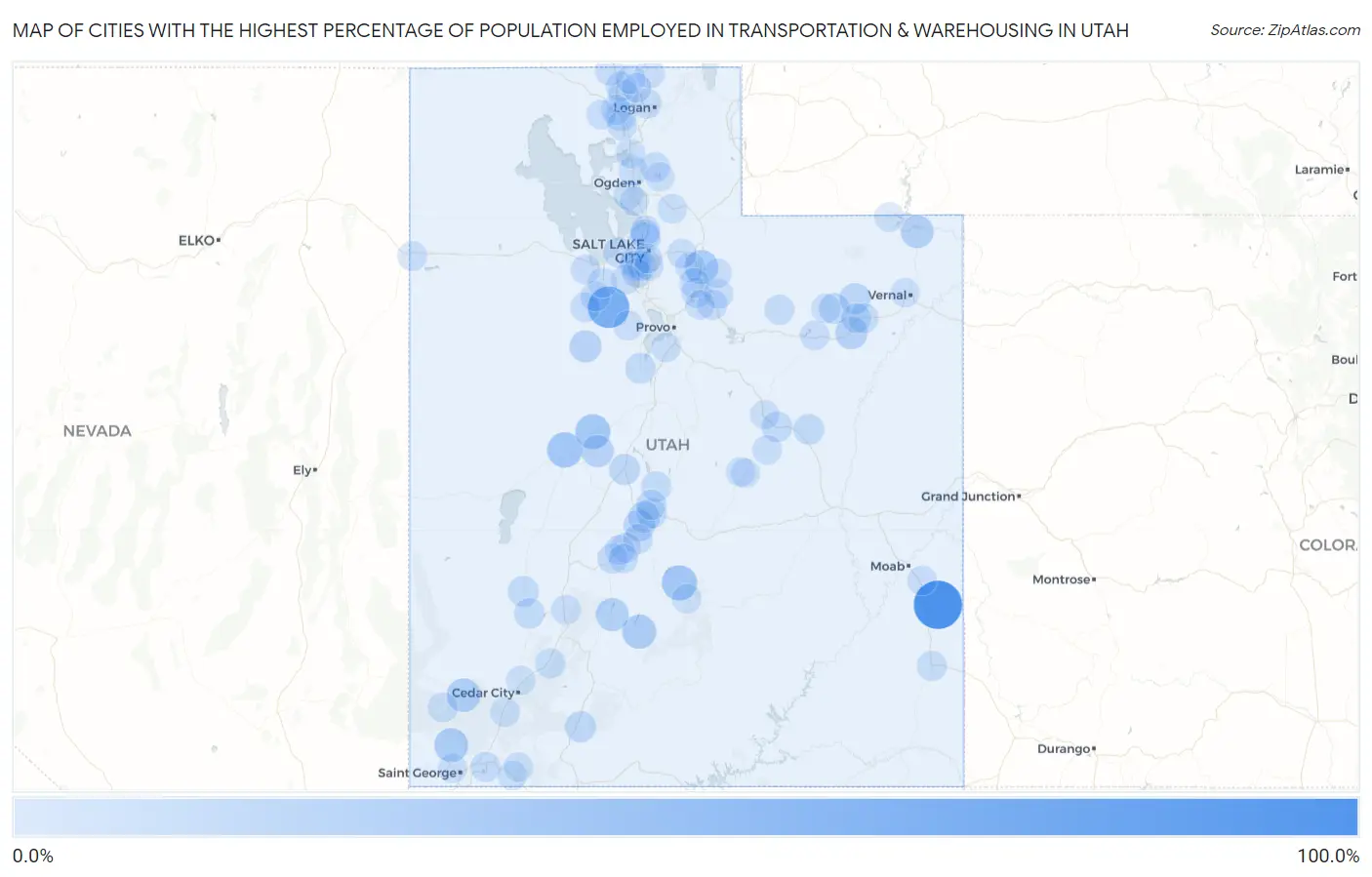Click the isolated circle near the Nevada border
Screen dimensions: 1372x877
pos(412,257)
